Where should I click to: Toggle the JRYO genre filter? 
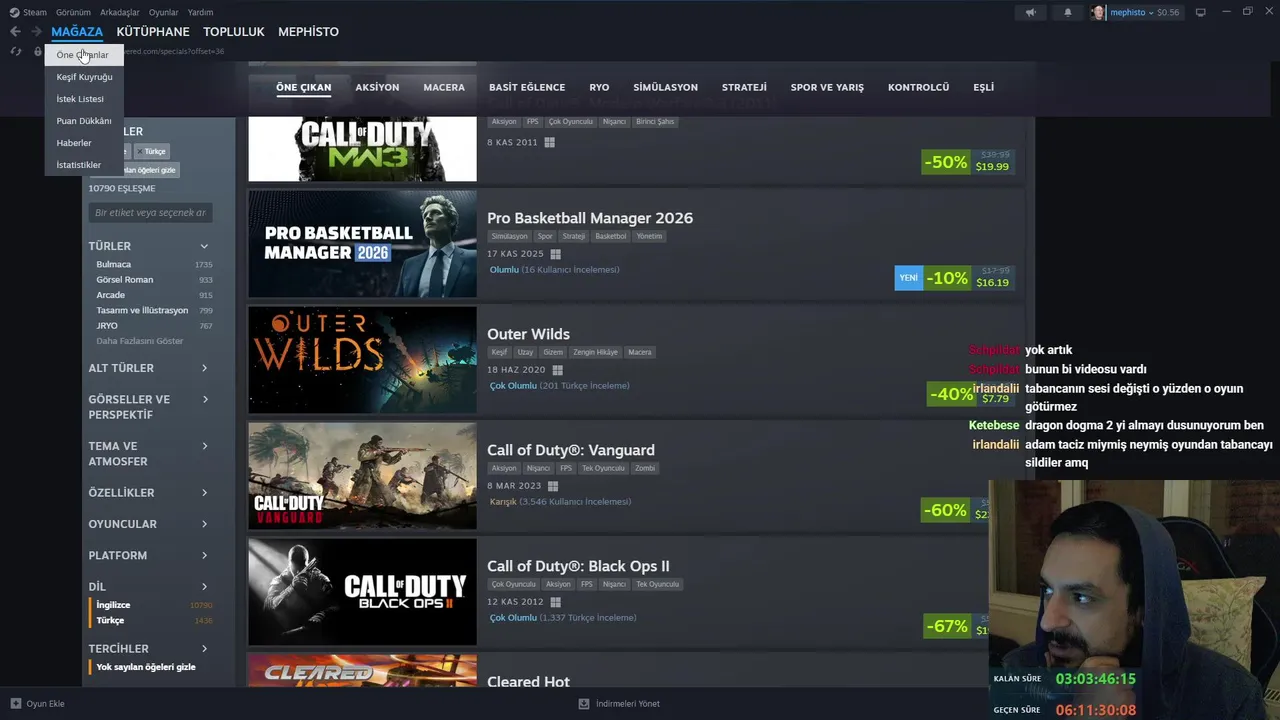[154, 325]
